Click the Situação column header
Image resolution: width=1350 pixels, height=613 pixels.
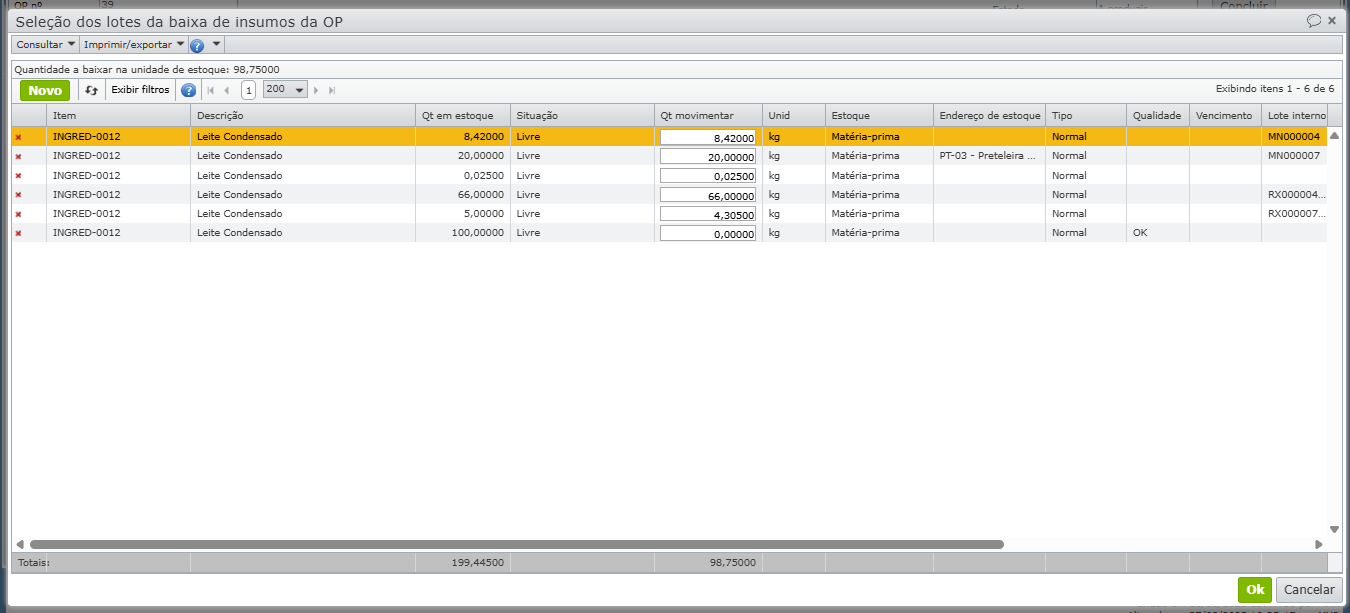coord(580,116)
